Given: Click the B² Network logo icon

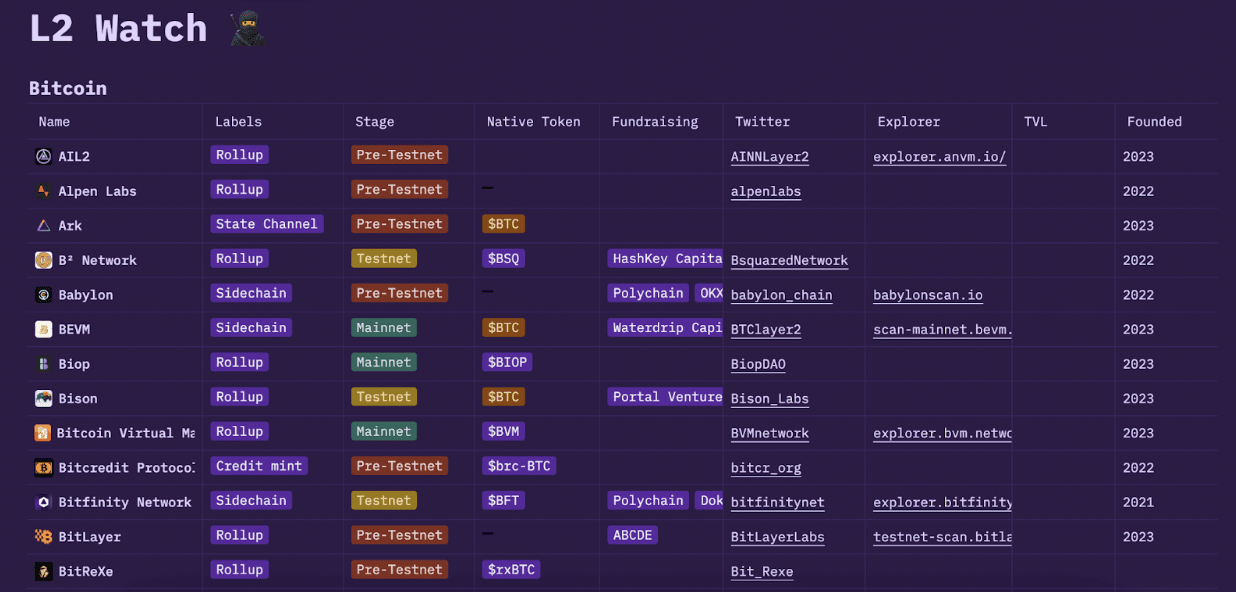Looking at the screenshot, I should point(43,260).
